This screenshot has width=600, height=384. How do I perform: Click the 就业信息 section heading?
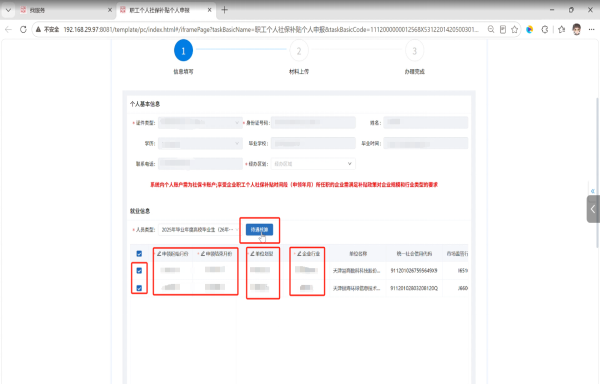point(140,211)
